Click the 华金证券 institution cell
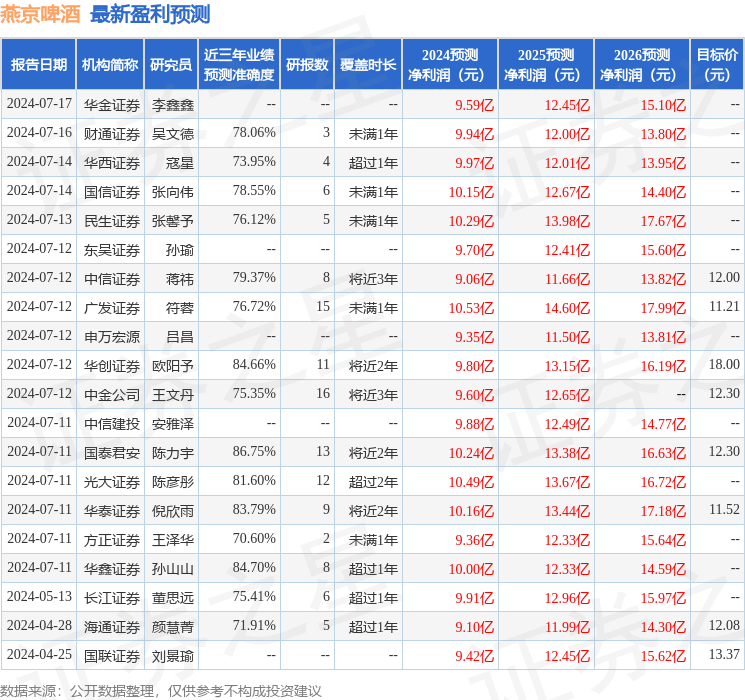This screenshot has width=745, height=700. 112,105
